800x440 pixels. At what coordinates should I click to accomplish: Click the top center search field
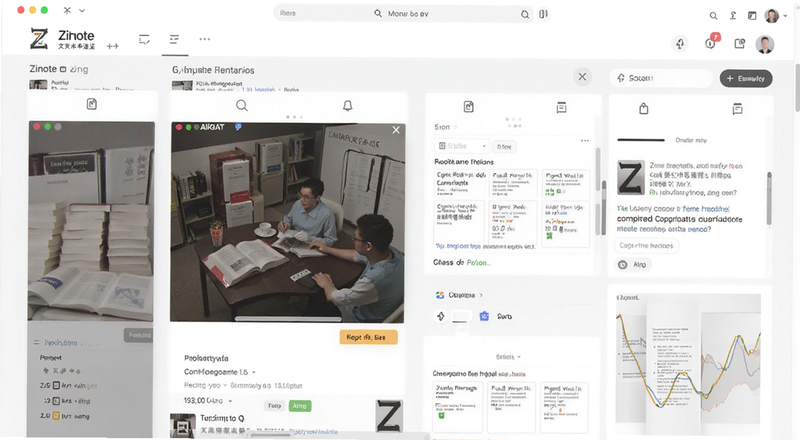[x=403, y=14]
